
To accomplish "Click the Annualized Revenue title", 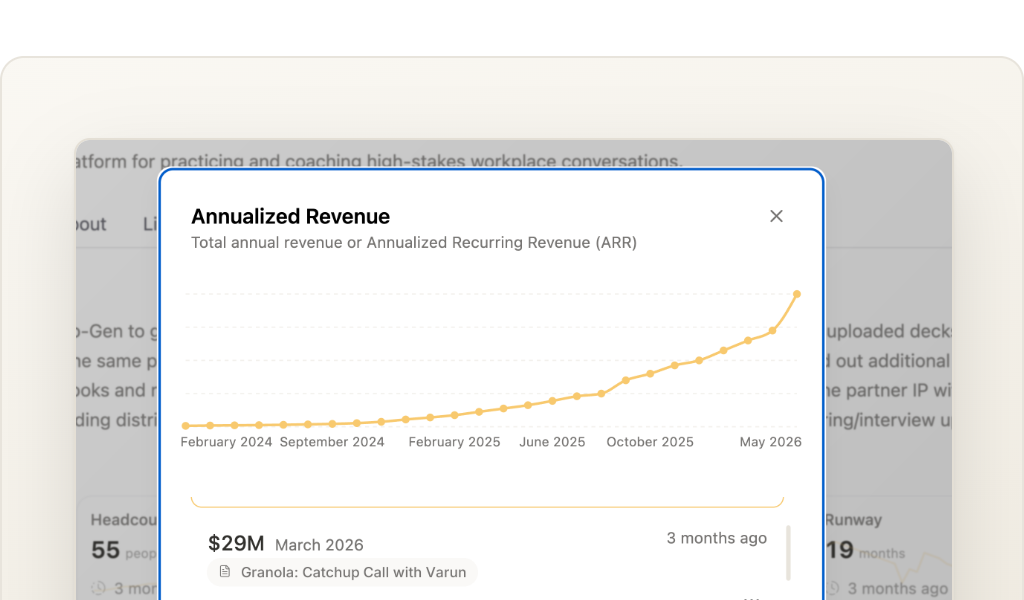I will [x=291, y=216].
